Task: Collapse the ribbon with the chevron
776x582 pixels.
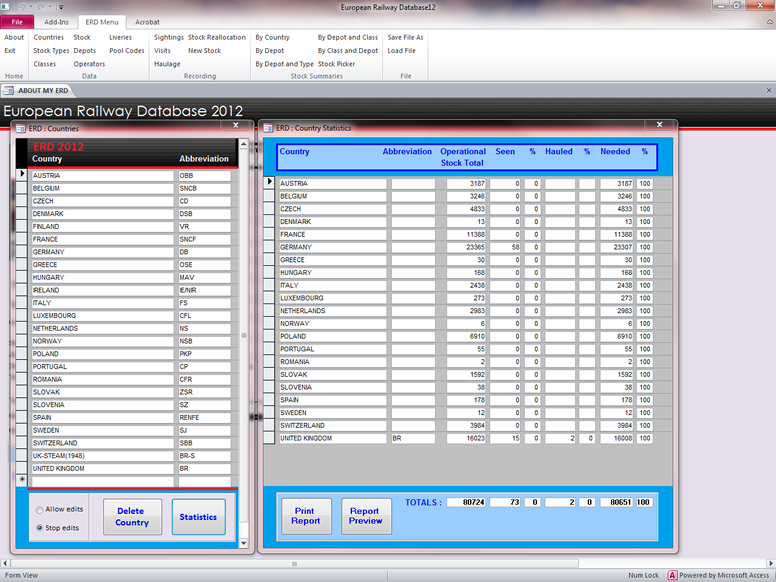Action: coord(770,22)
